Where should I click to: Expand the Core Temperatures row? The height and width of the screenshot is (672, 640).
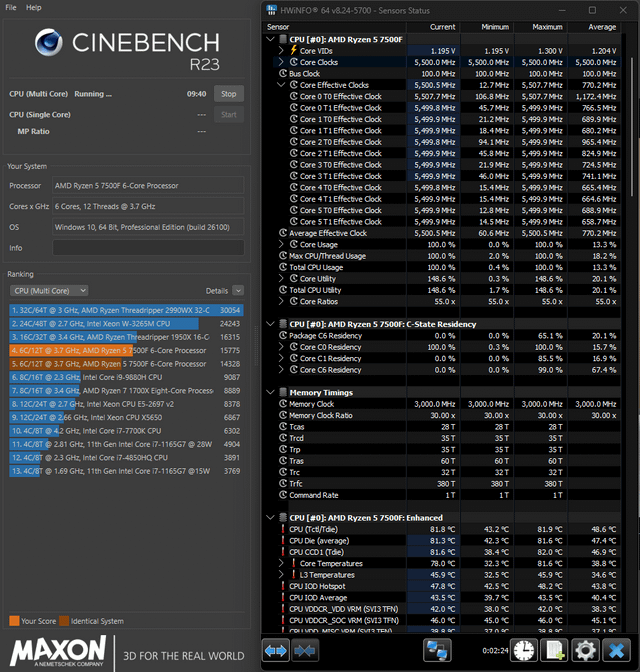tap(281, 563)
